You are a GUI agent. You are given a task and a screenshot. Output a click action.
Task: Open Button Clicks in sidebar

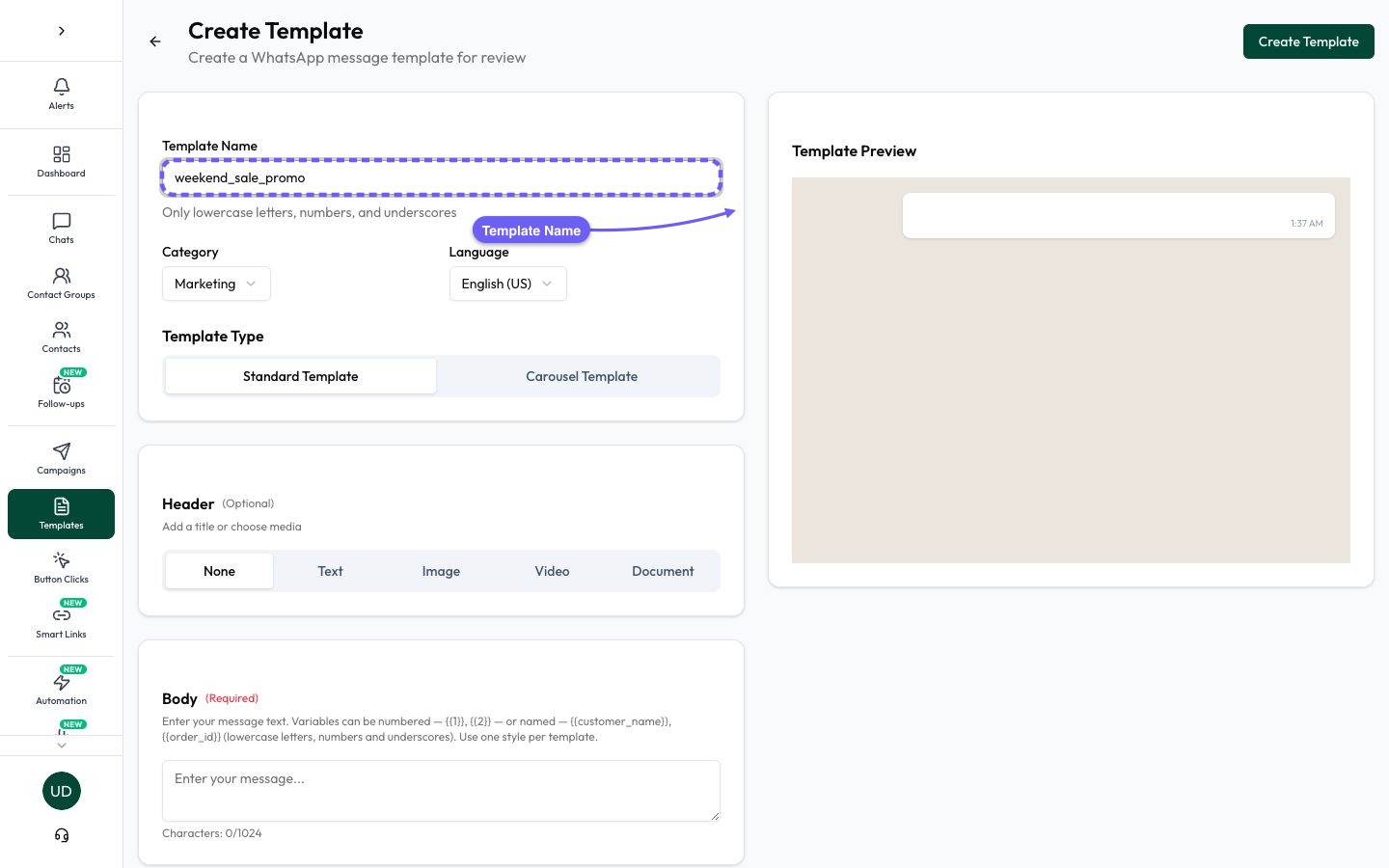(61, 568)
